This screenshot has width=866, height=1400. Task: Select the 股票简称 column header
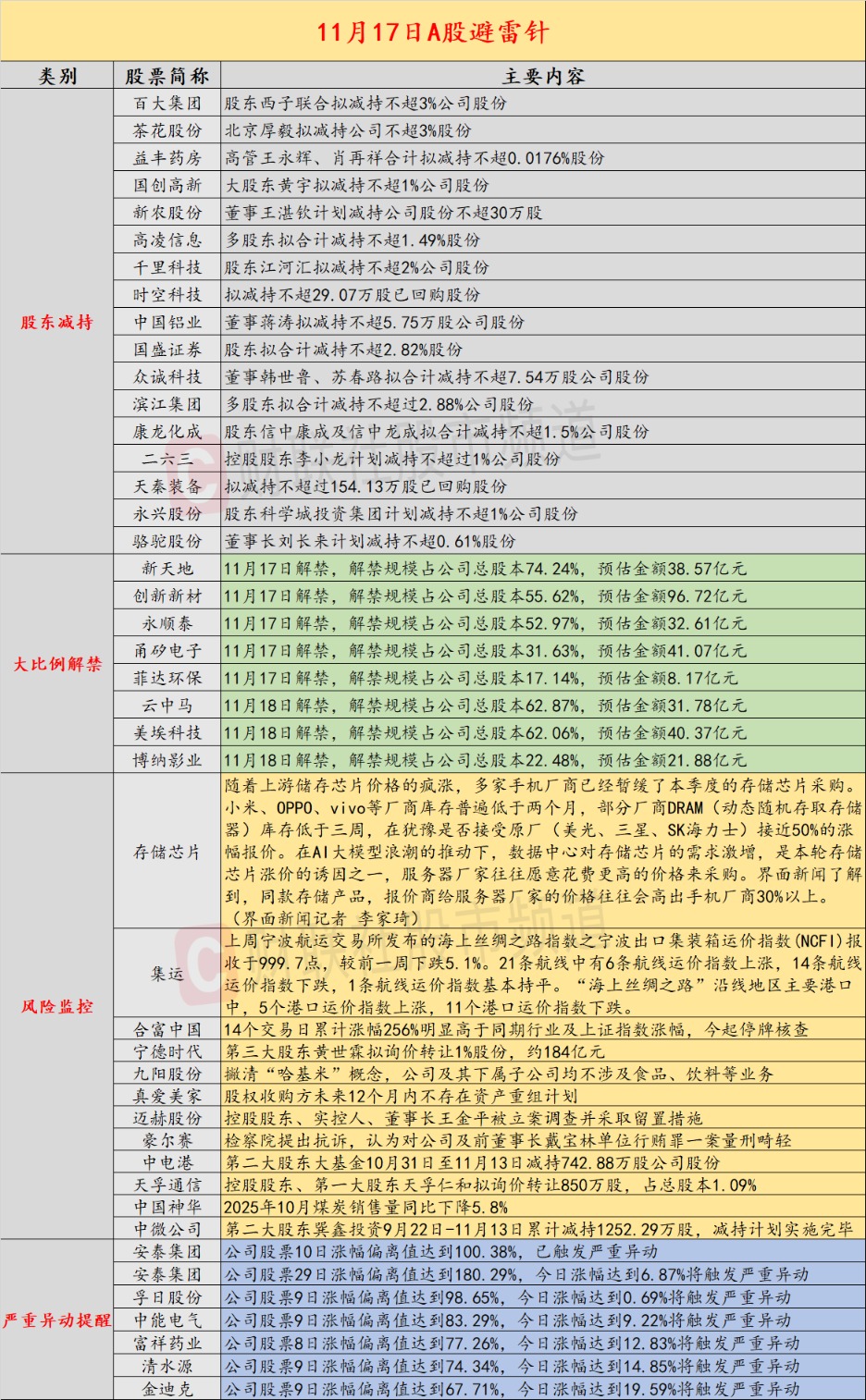167,77
